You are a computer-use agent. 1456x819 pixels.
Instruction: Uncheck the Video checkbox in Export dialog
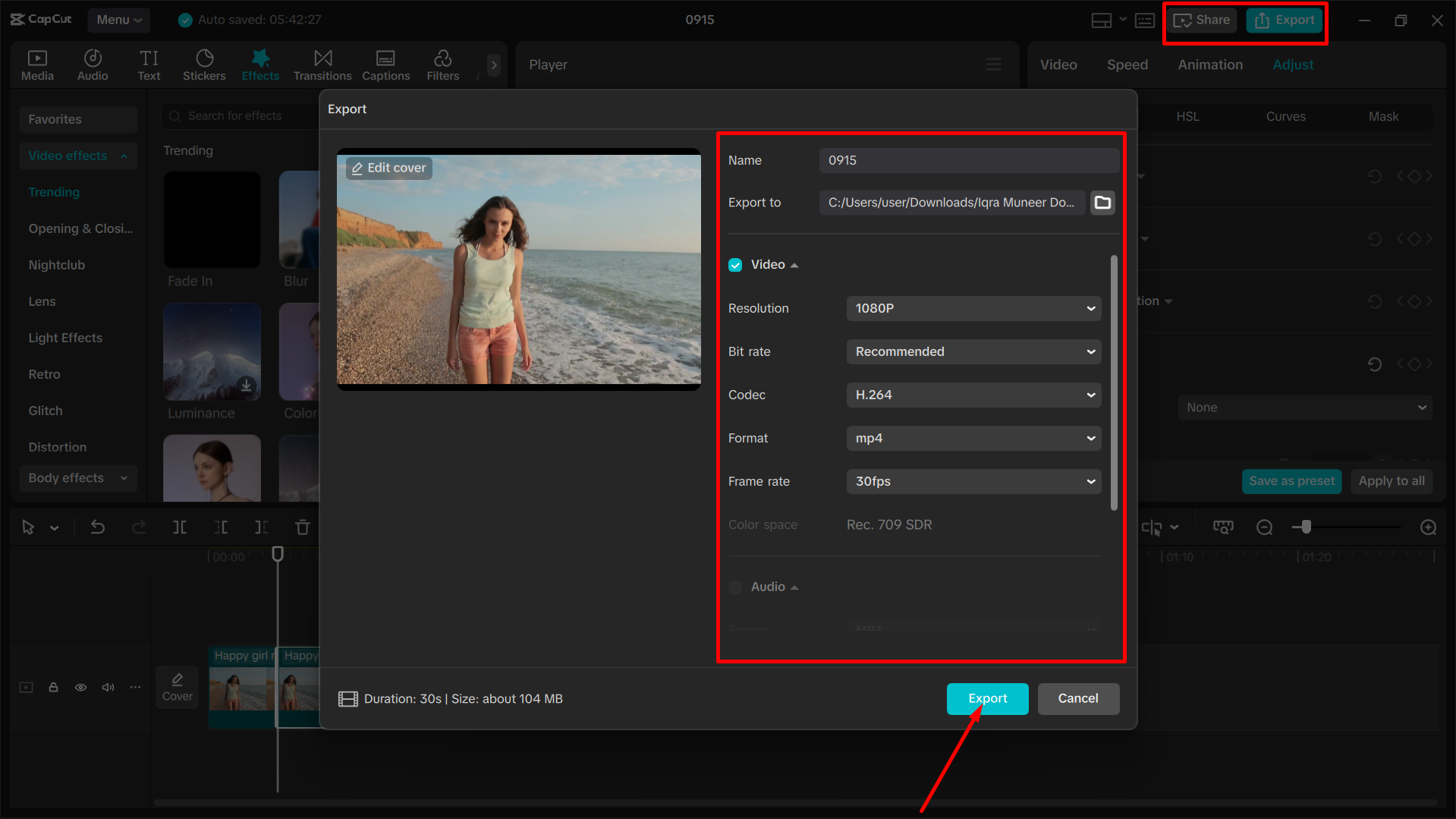pos(734,264)
